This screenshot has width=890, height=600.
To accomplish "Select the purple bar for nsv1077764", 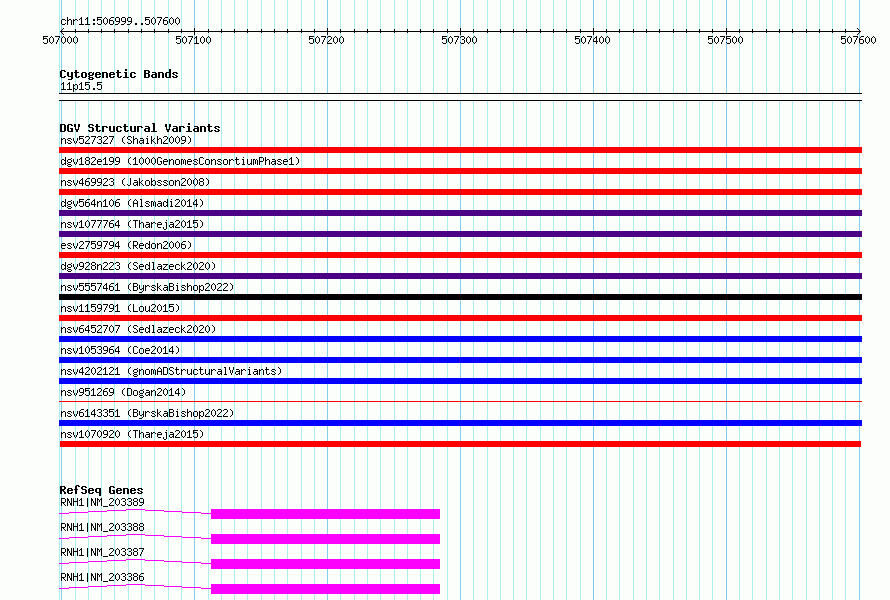I will pos(460,234).
